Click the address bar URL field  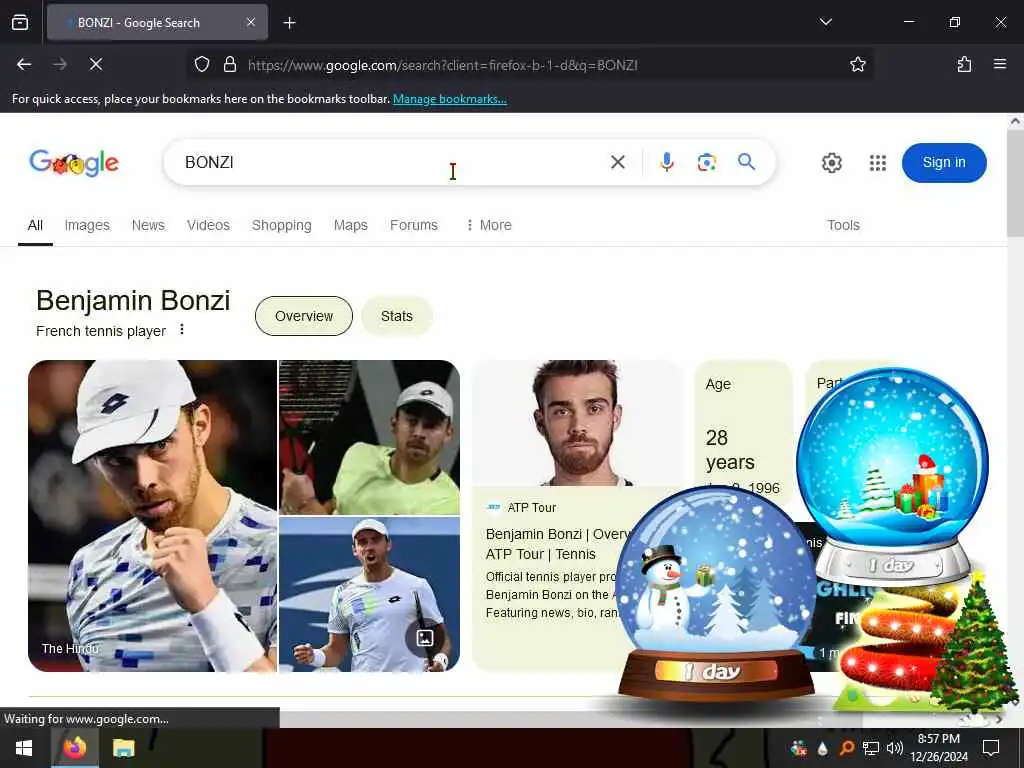tap(529, 65)
